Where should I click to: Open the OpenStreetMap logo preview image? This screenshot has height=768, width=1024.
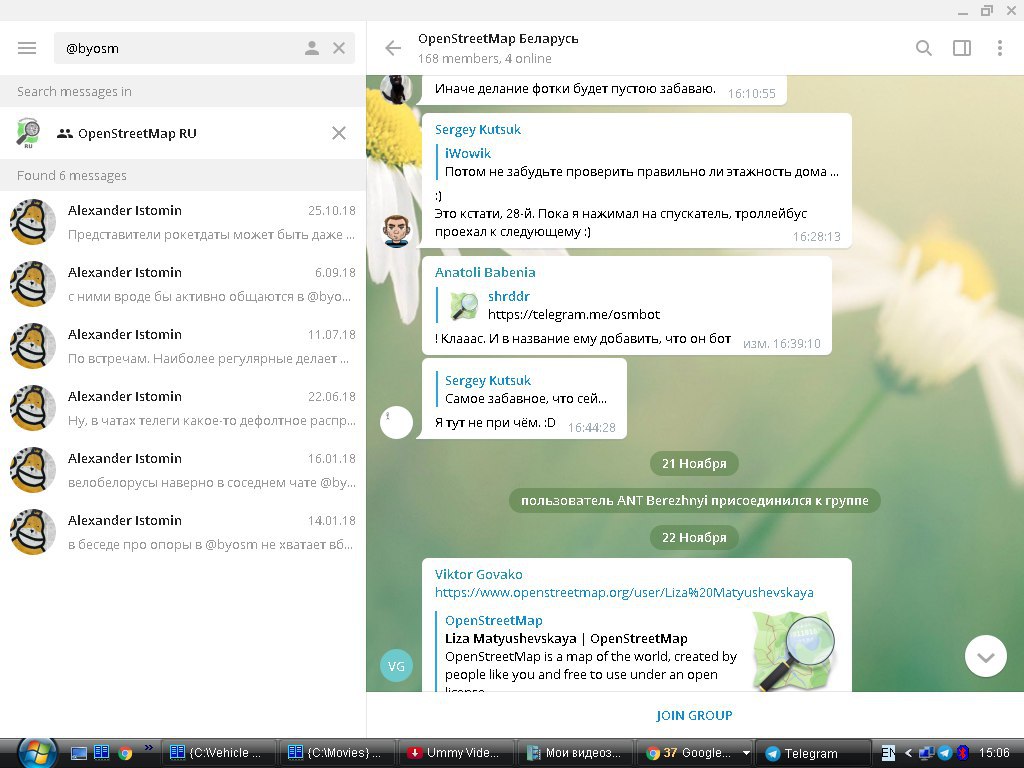(794, 650)
